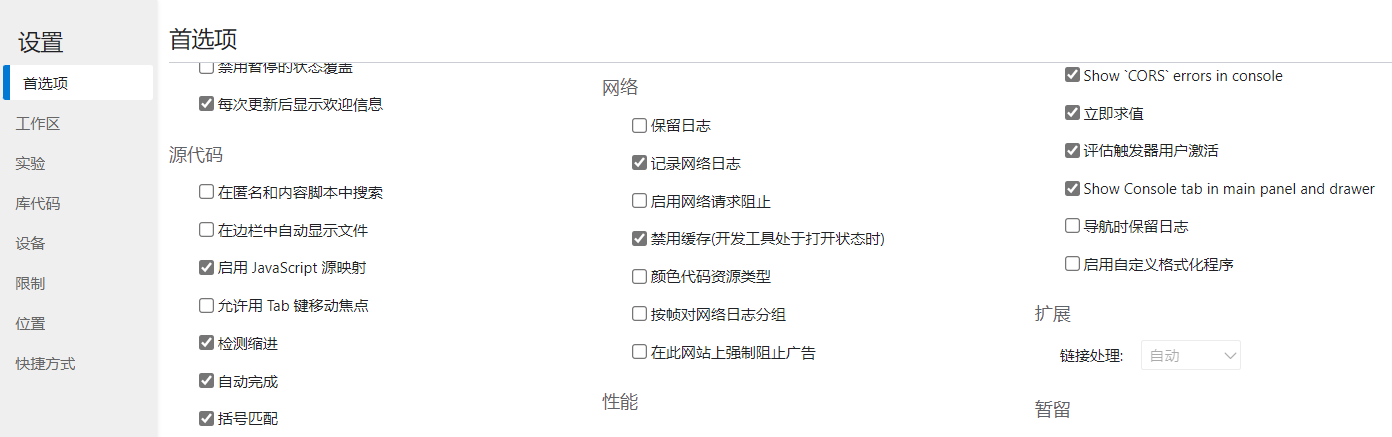
Task: Expand the 链接处理 dropdown
Action: pyautogui.click(x=1190, y=355)
